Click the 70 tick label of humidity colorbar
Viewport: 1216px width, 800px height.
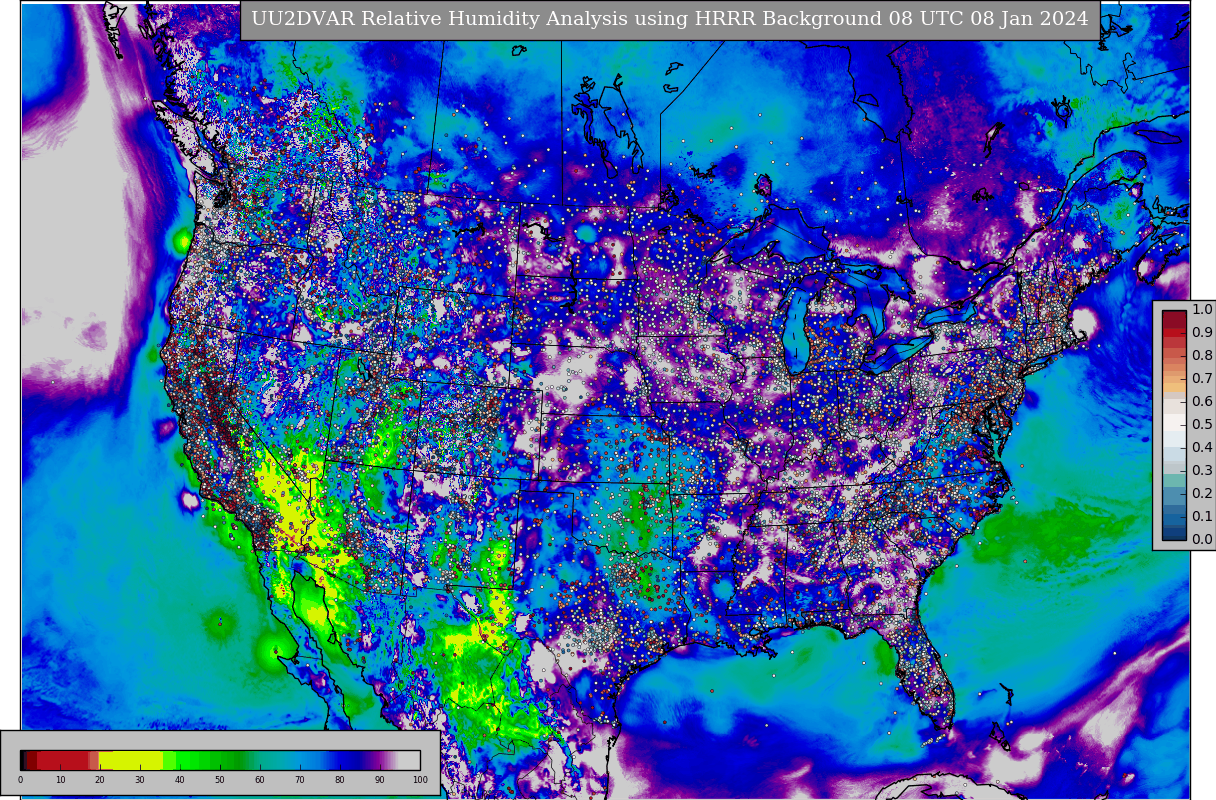(300, 780)
